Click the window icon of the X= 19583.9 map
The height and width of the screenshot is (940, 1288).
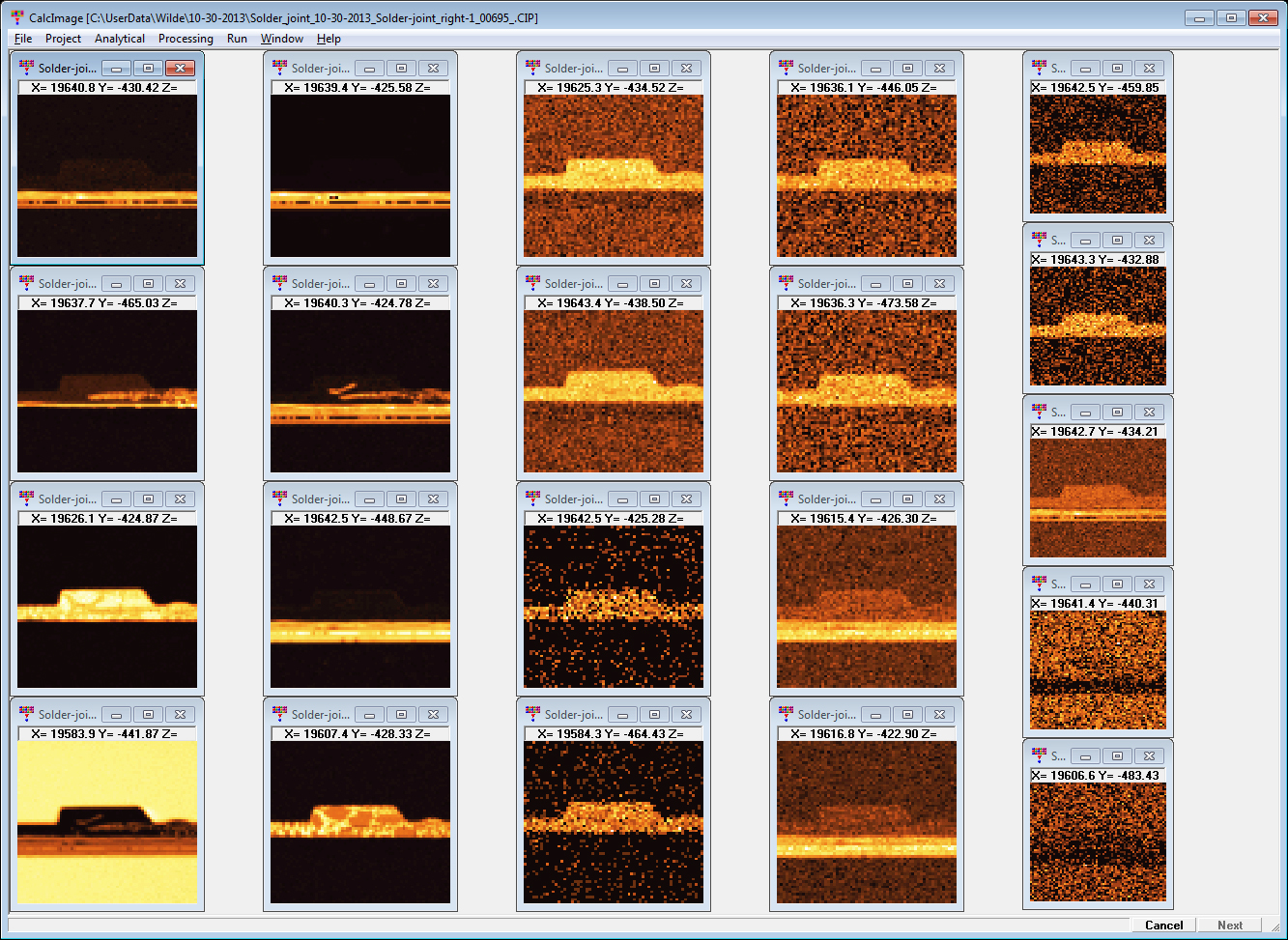(x=26, y=714)
